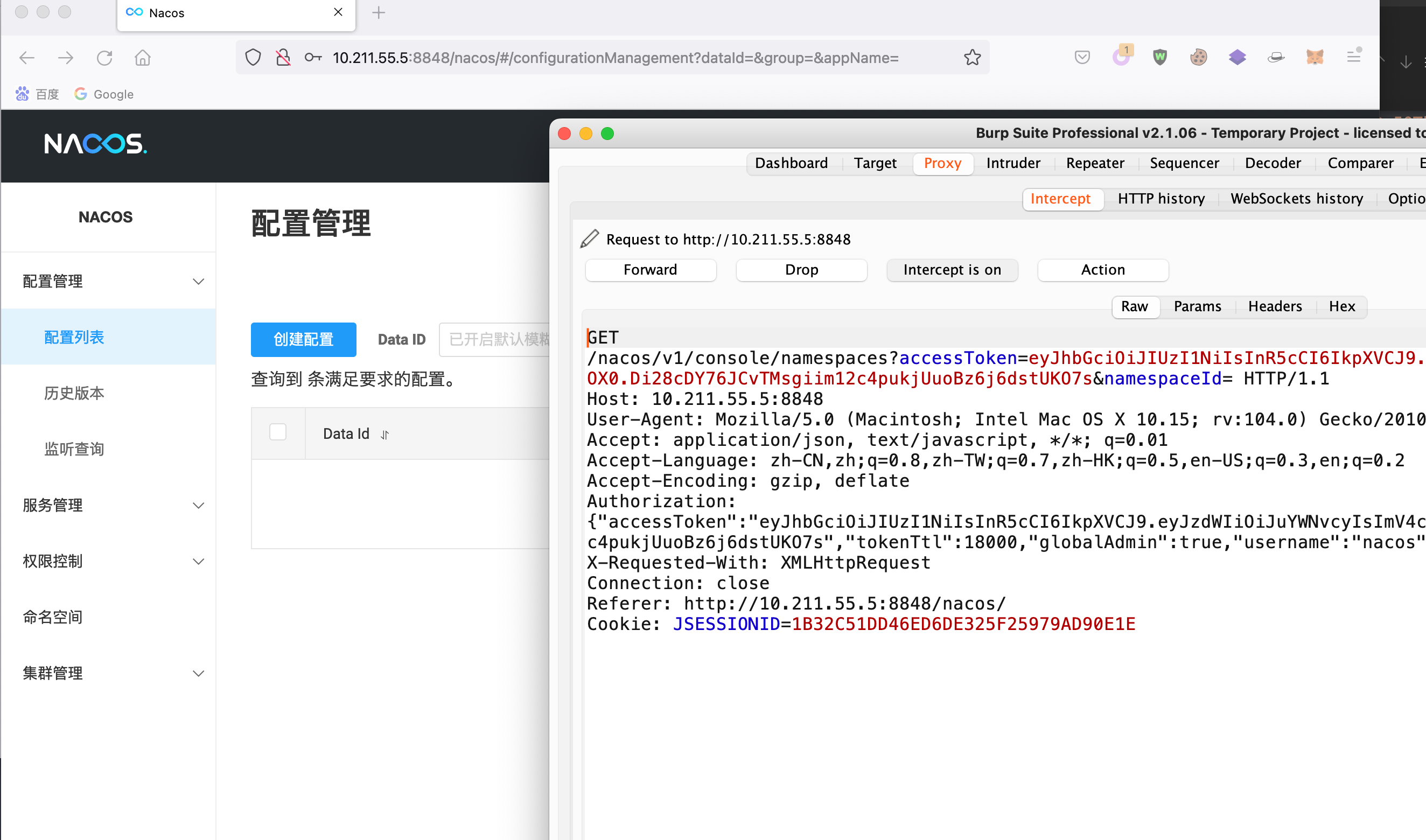Switch to Burp Sequencer tab
Viewport: 1426px width, 840px height.
[1184, 163]
